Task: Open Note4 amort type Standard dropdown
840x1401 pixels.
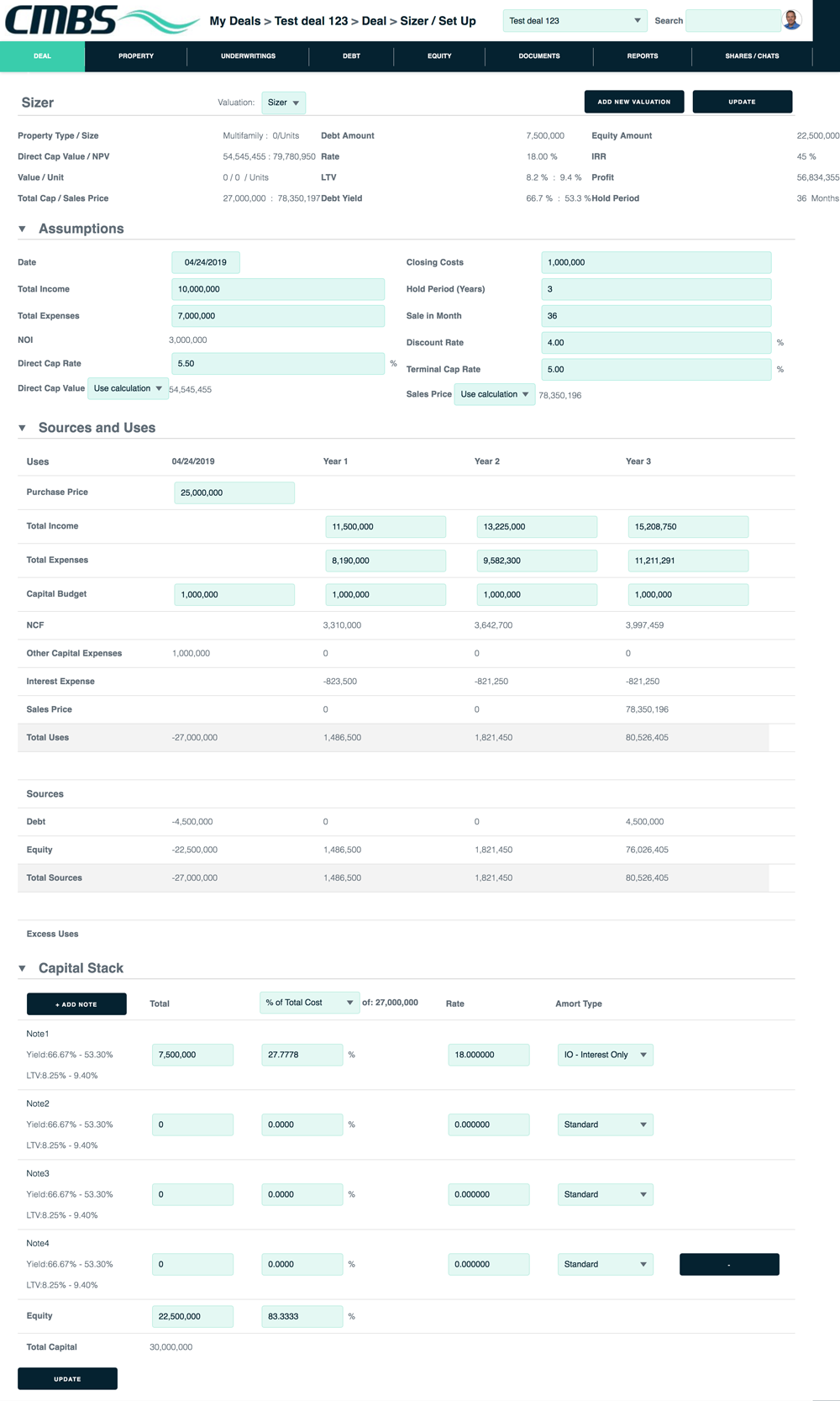Action: point(605,1264)
